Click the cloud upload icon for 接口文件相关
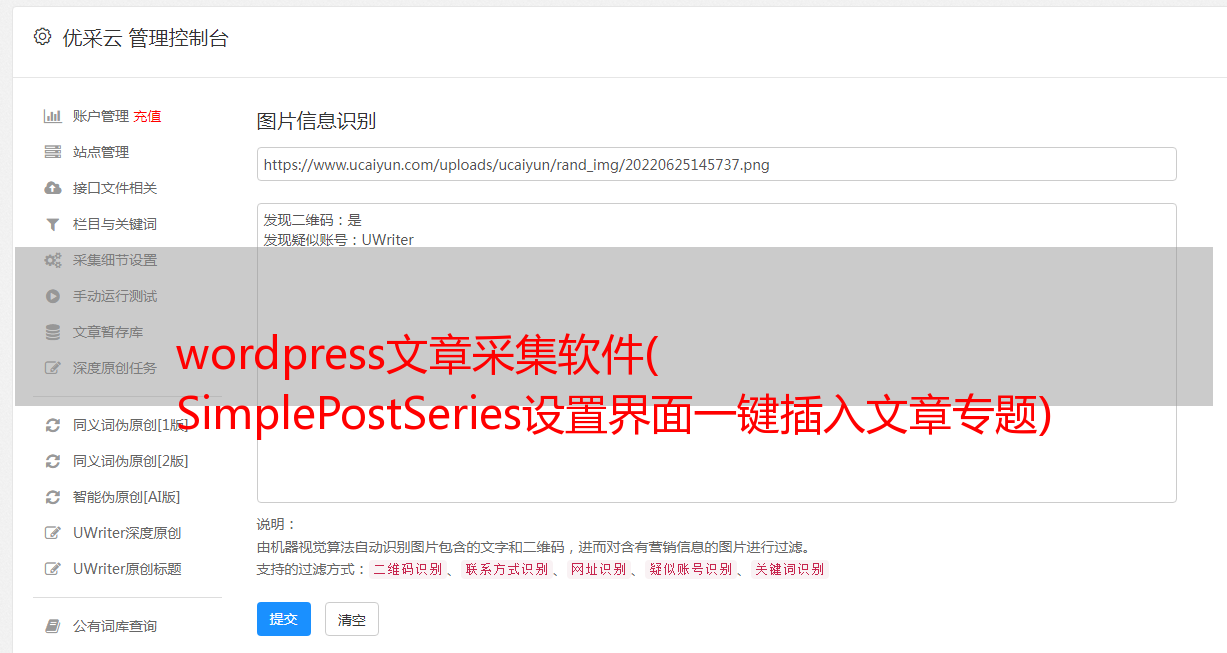1227x653 pixels. click(x=53, y=188)
